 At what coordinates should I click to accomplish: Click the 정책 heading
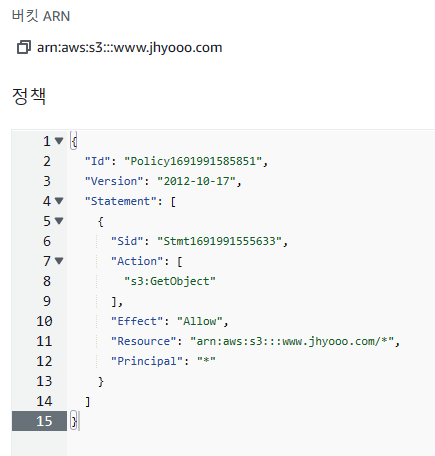point(29,96)
